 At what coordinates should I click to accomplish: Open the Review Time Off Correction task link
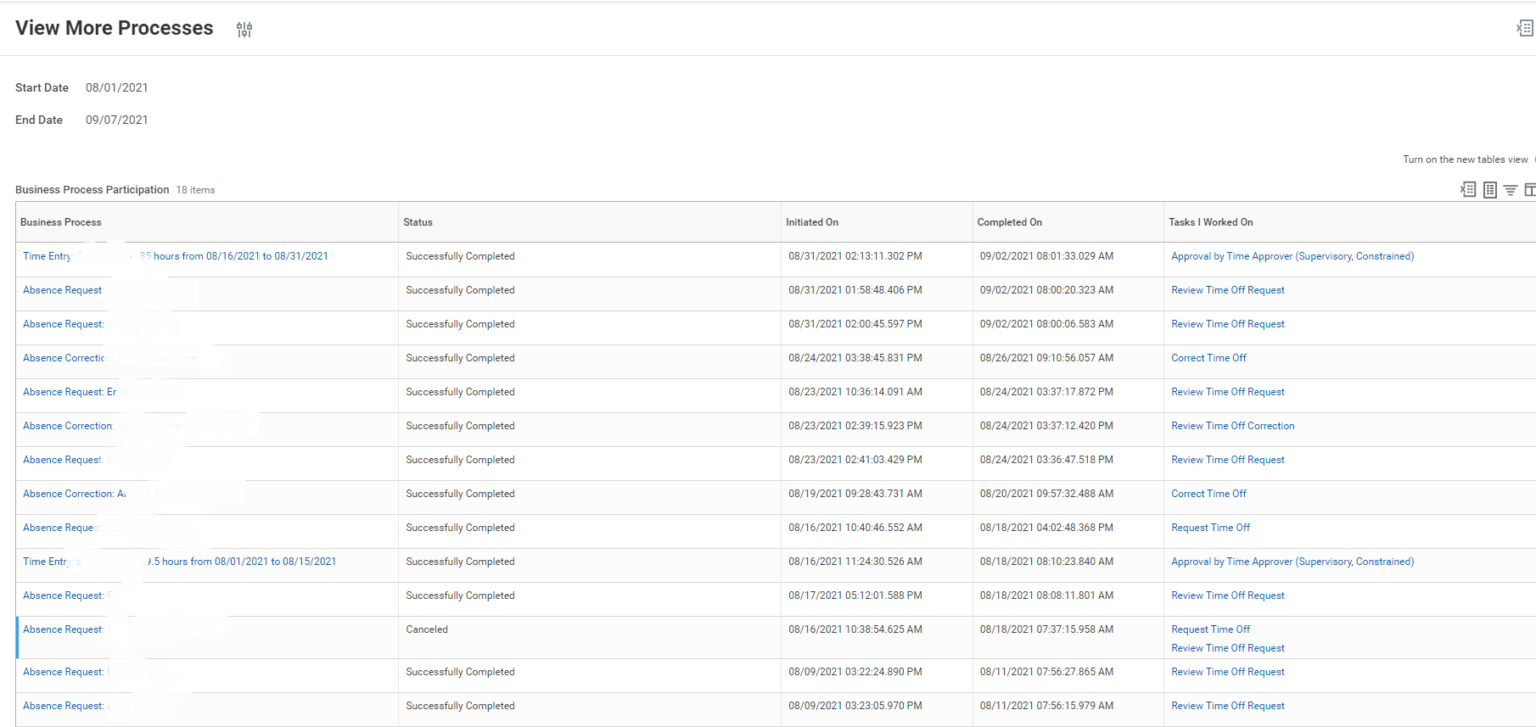[x=1234, y=425]
